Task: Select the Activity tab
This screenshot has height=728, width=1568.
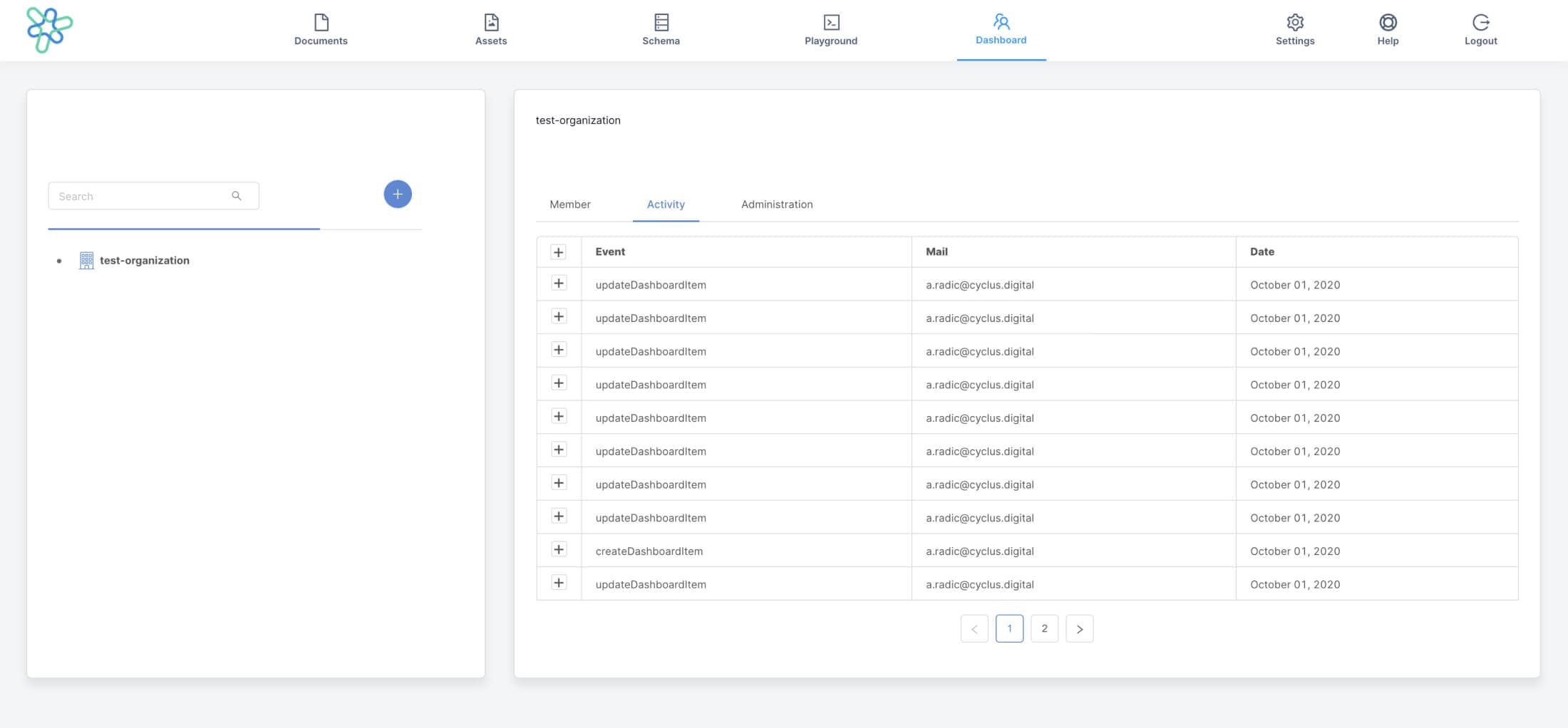Action: click(x=665, y=204)
